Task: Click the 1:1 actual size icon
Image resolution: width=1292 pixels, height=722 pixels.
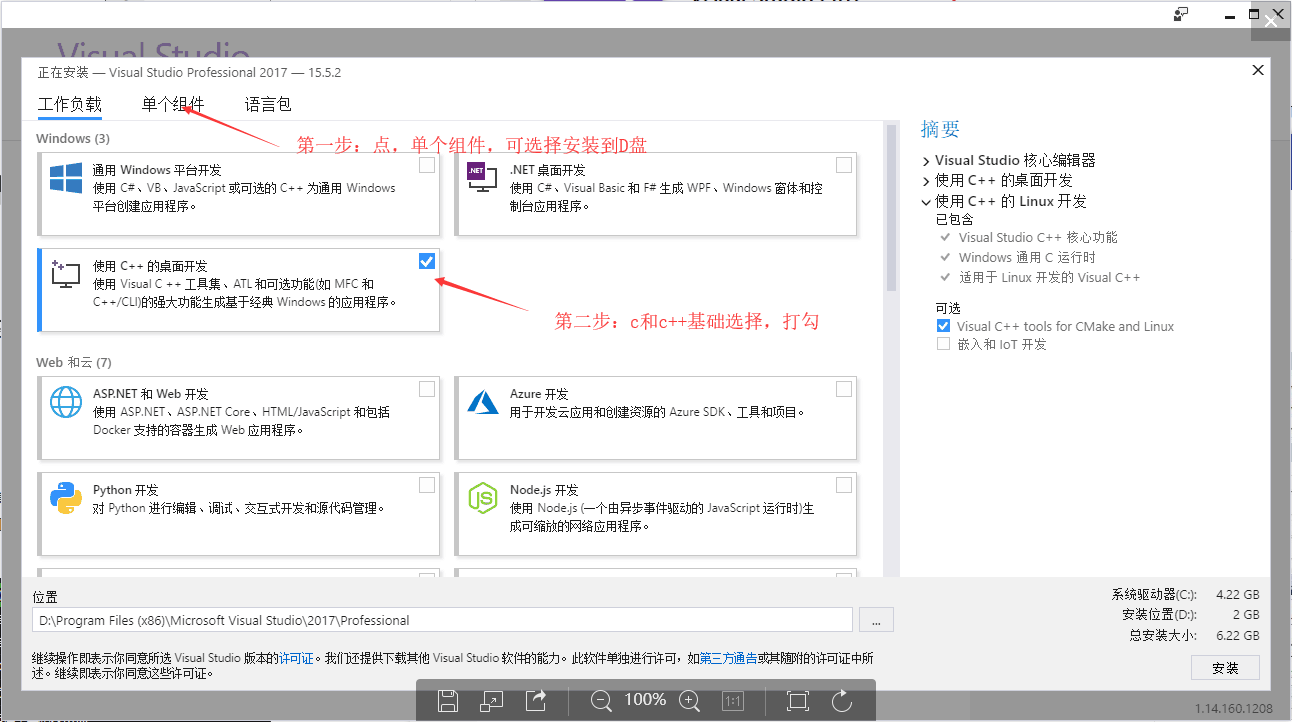Action: click(732, 701)
